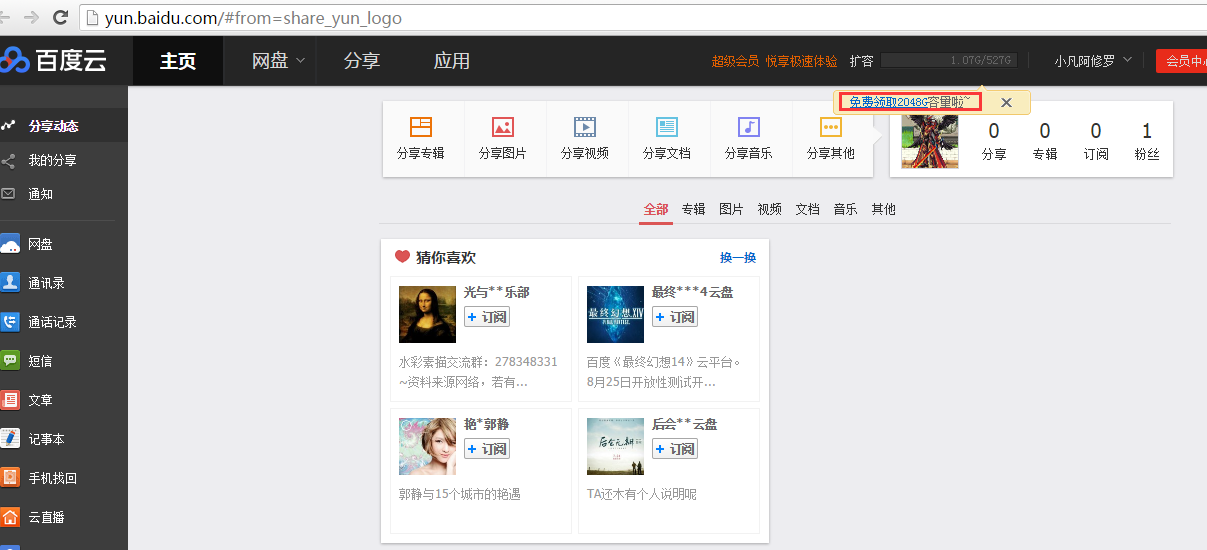Select the 专辑 filter tab
Screen dimensions: 1207x550
pos(694,209)
